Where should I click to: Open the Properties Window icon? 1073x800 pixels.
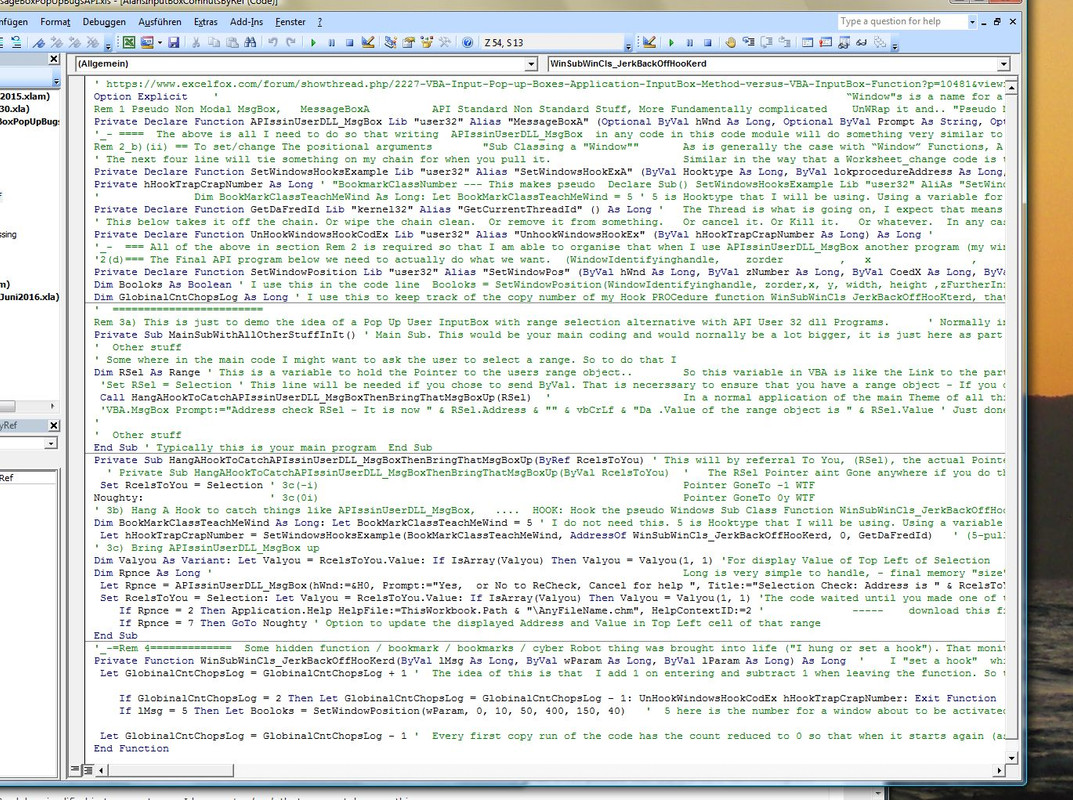point(409,42)
